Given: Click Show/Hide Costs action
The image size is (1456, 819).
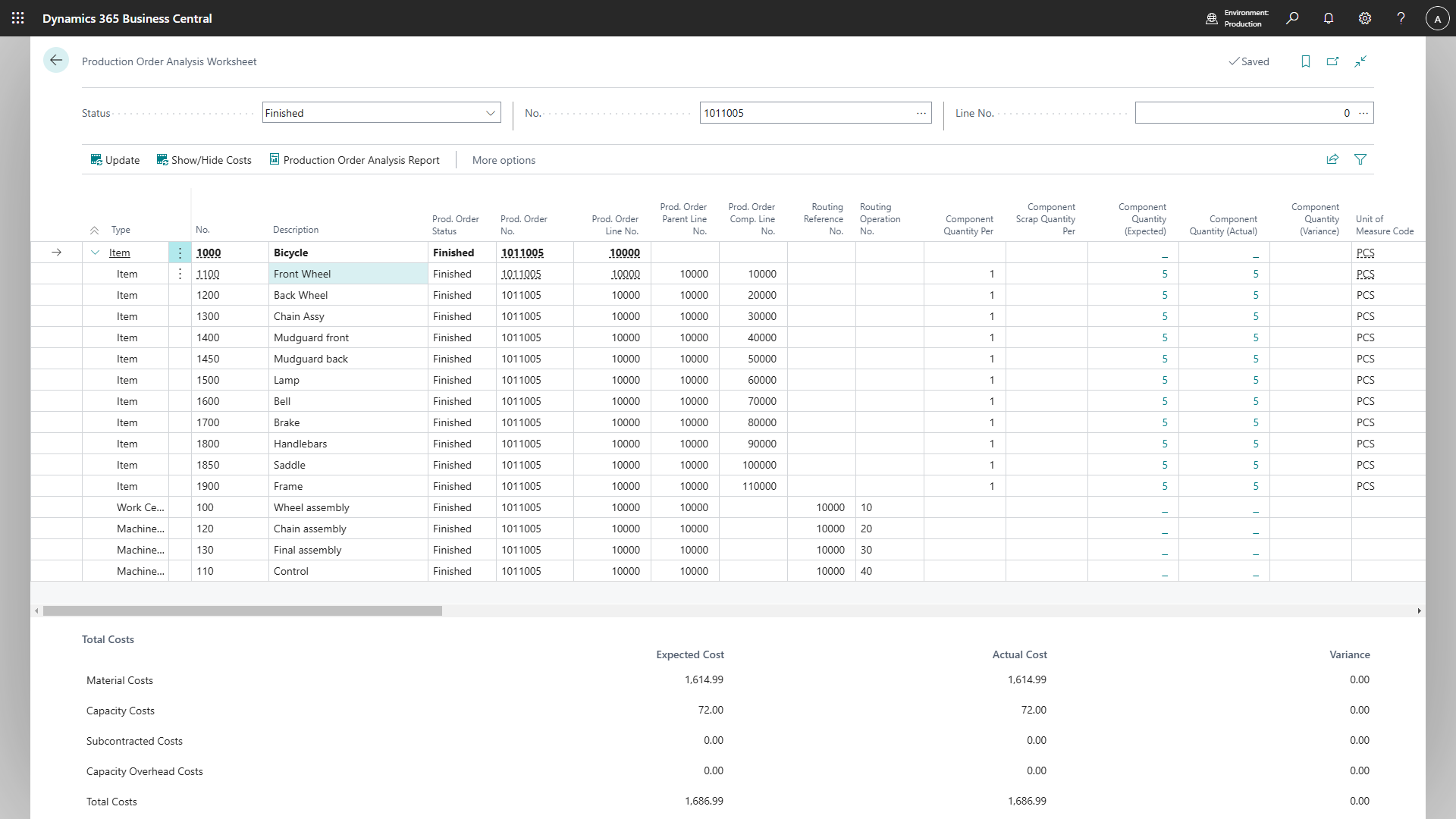Looking at the screenshot, I should [204, 160].
